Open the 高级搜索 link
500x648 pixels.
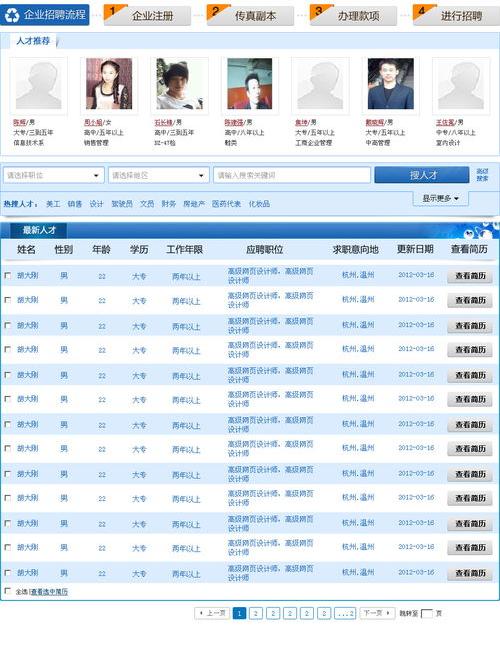pos(482,175)
